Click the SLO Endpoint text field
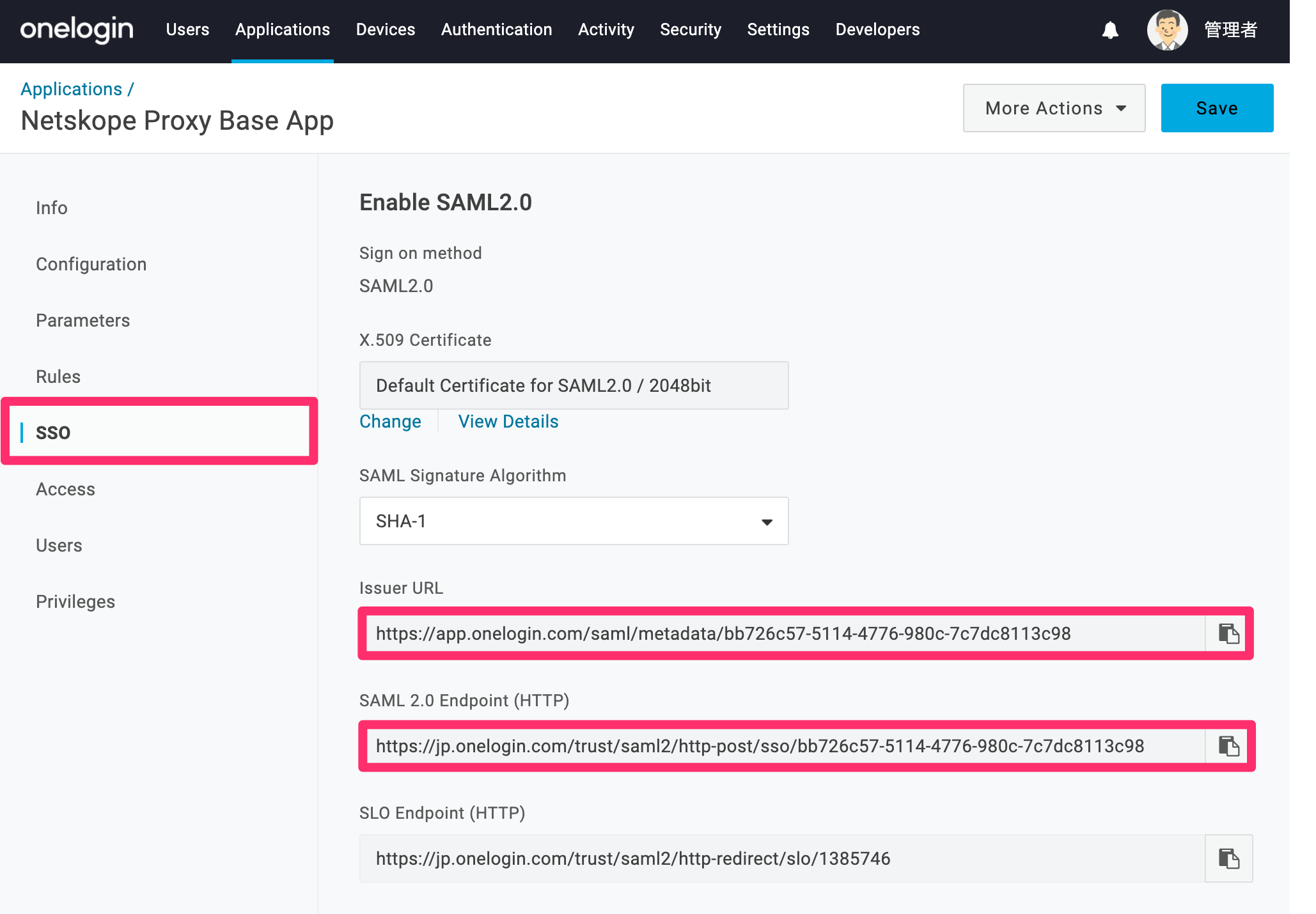1316x914 pixels. [782, 858]
